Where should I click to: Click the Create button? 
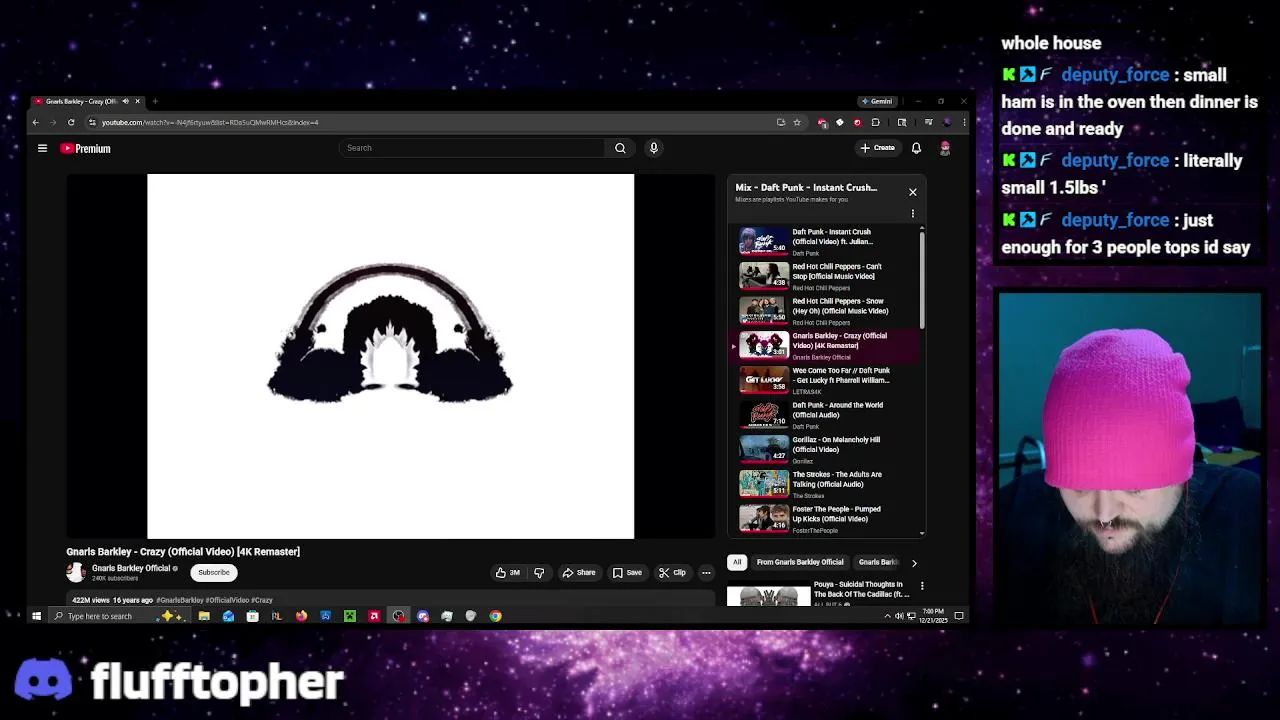(878, 148)
